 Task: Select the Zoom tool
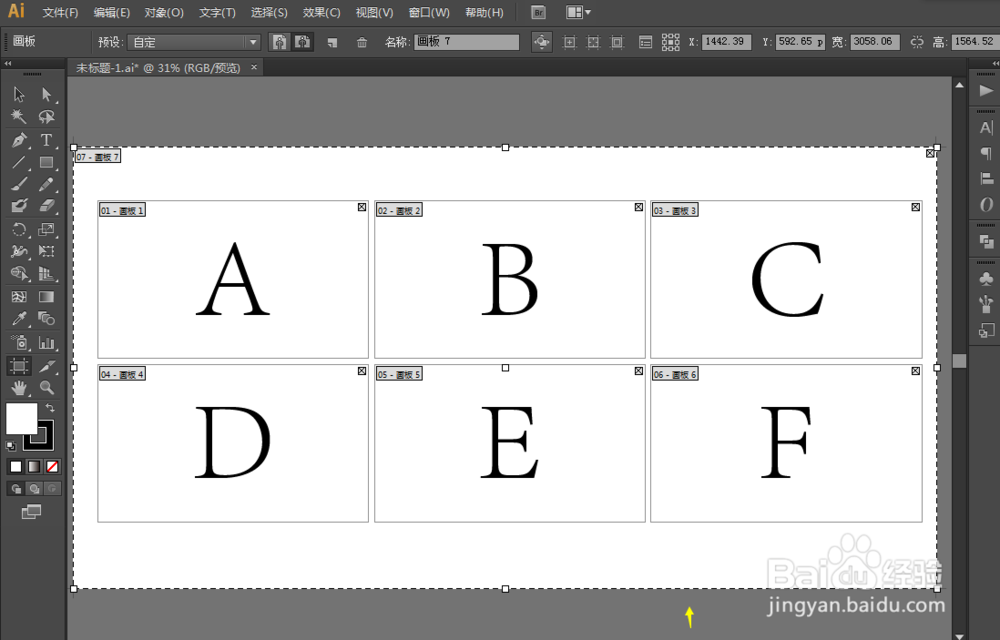(46, 388)
